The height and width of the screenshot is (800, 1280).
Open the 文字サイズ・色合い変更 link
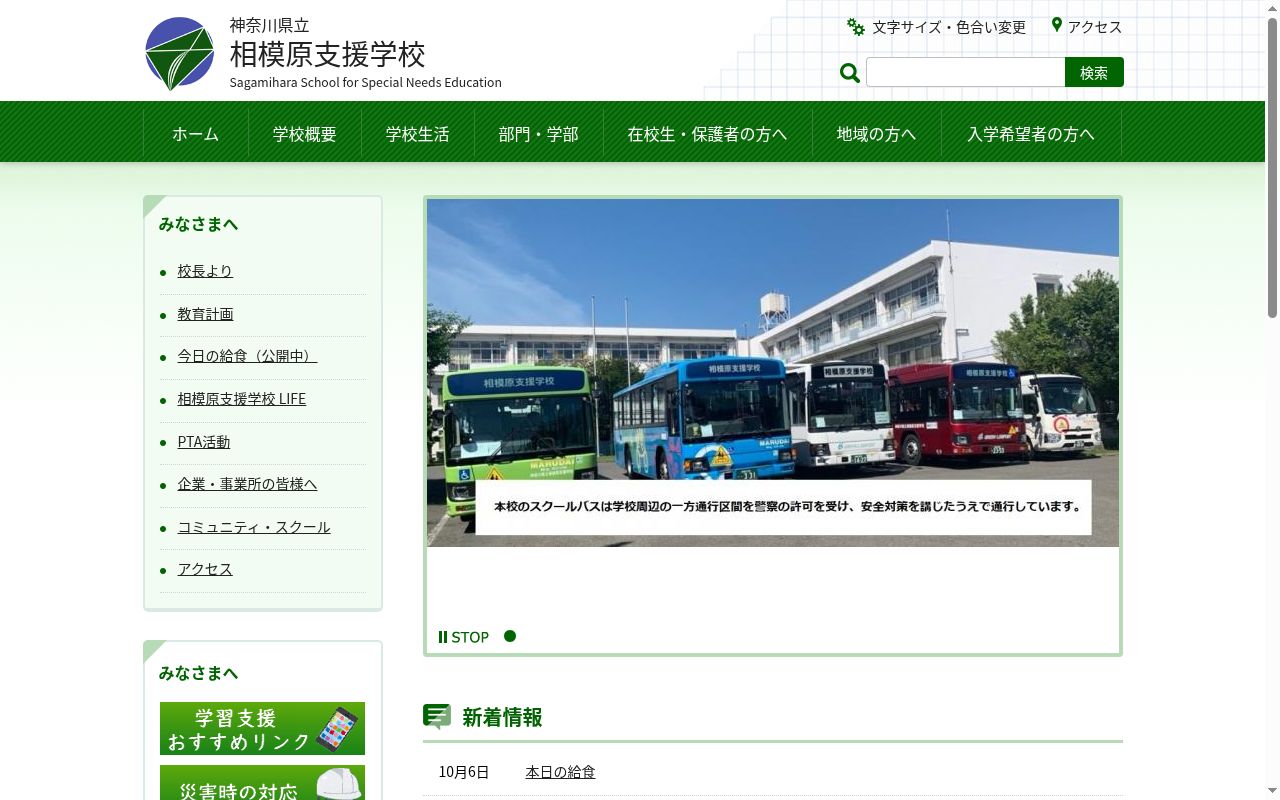tap(949, 27)
